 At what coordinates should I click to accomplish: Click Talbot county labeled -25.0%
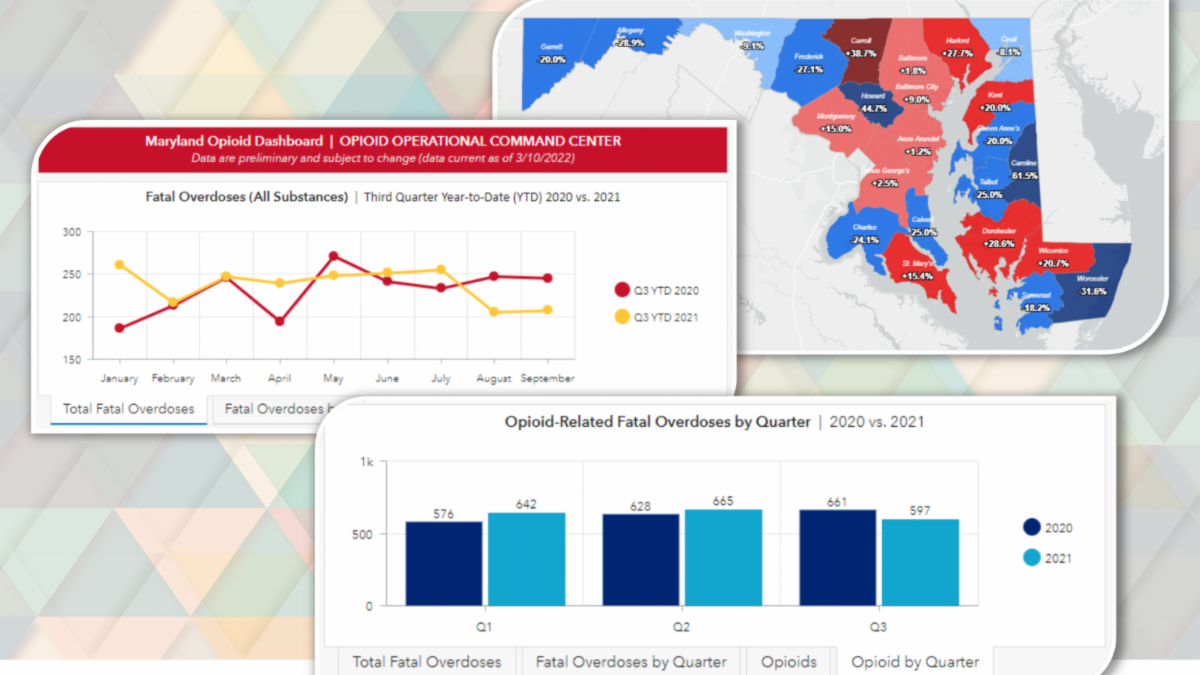pos(988,190)
